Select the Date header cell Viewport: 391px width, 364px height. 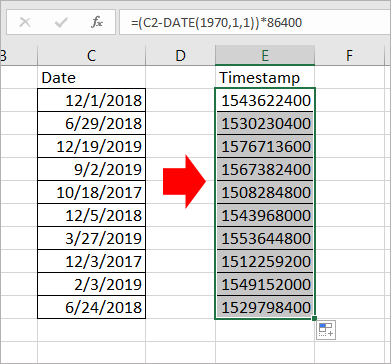(91, 77)
